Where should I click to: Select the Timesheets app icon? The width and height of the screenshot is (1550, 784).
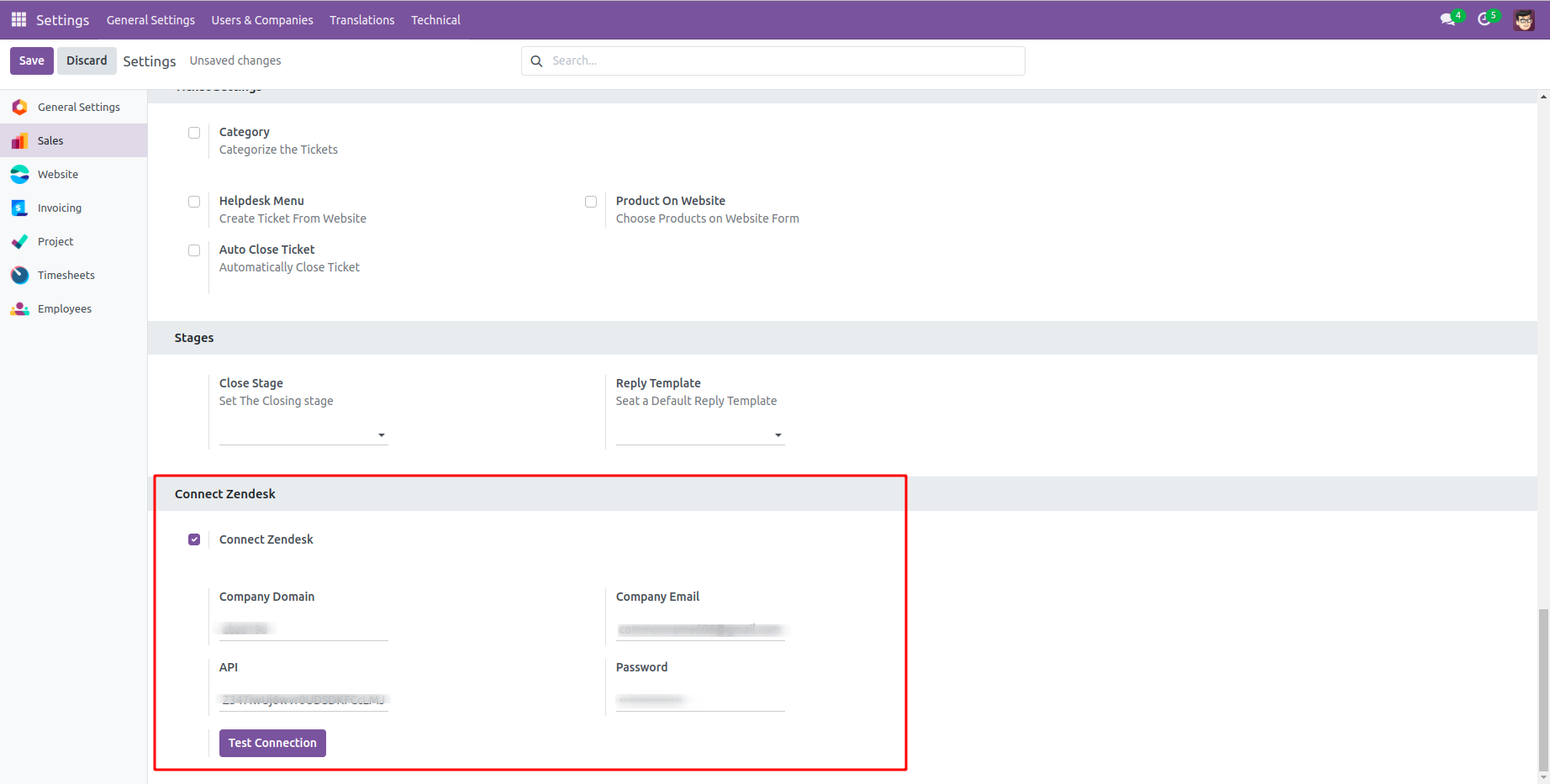(x=20, y=275)
